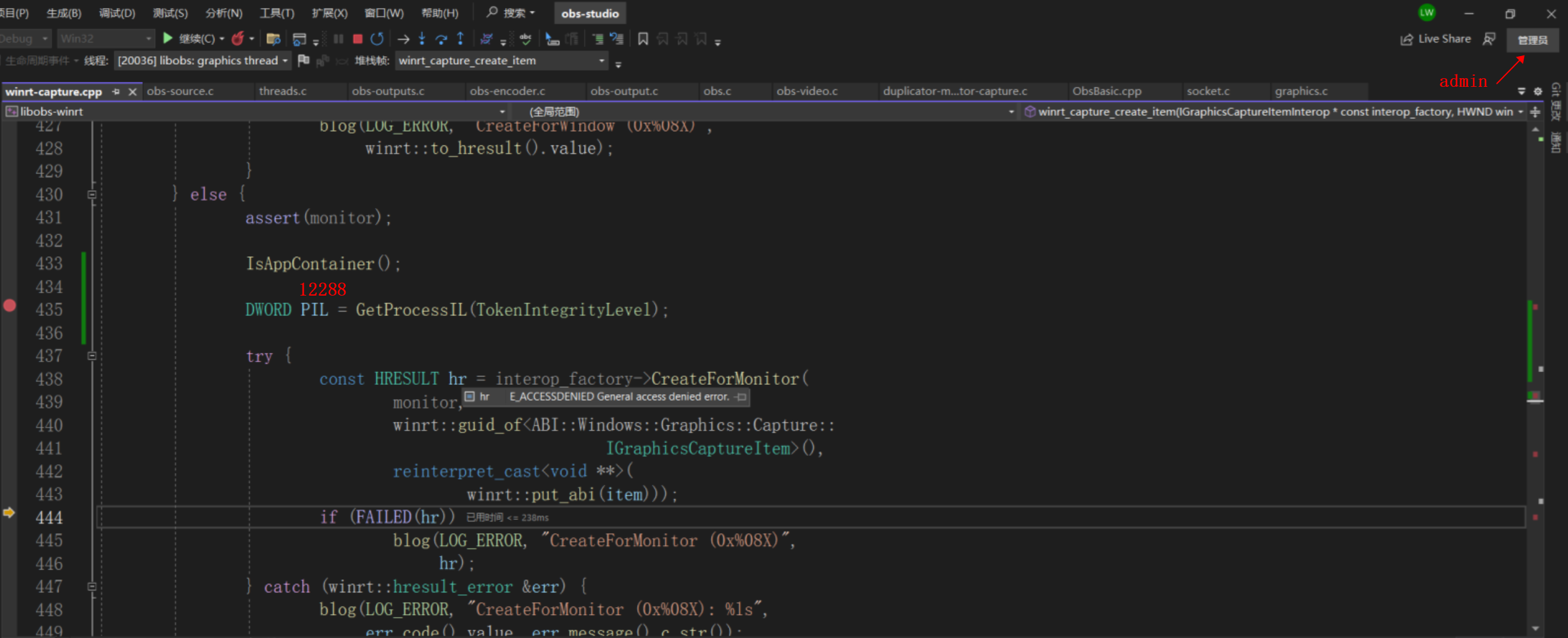The image size is (1568, 638).
Task: Click the Continue debugging icon
Action: [x=168, y=38]
